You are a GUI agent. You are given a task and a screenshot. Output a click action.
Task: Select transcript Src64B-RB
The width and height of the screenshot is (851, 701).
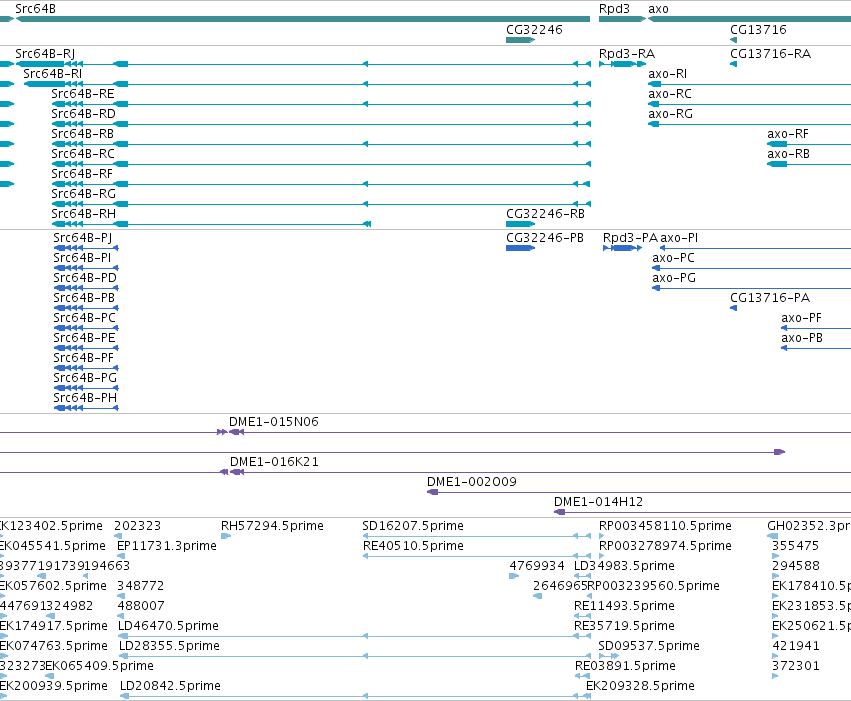pyautogui.click(x=82, y=133)
